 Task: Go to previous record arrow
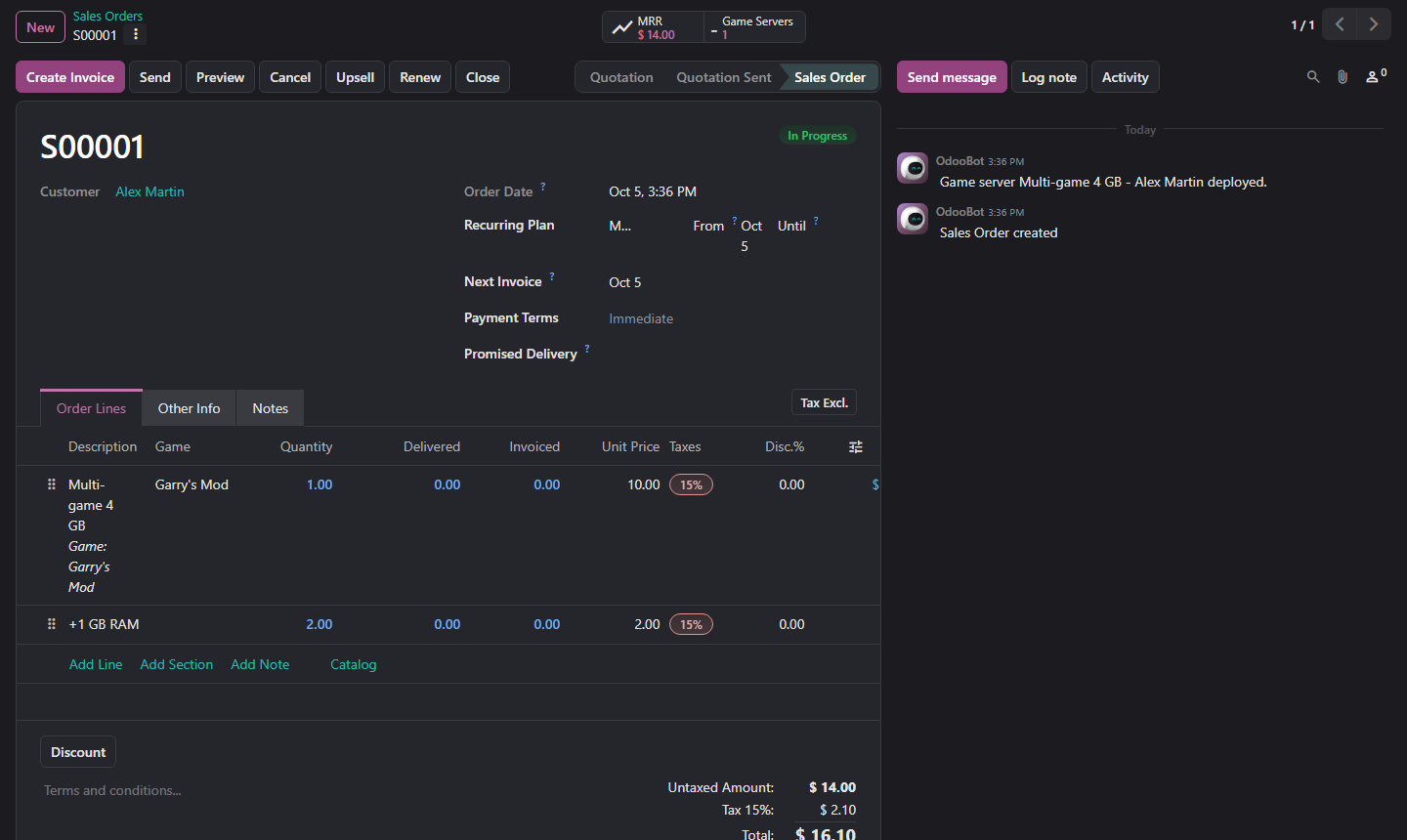1340,24
